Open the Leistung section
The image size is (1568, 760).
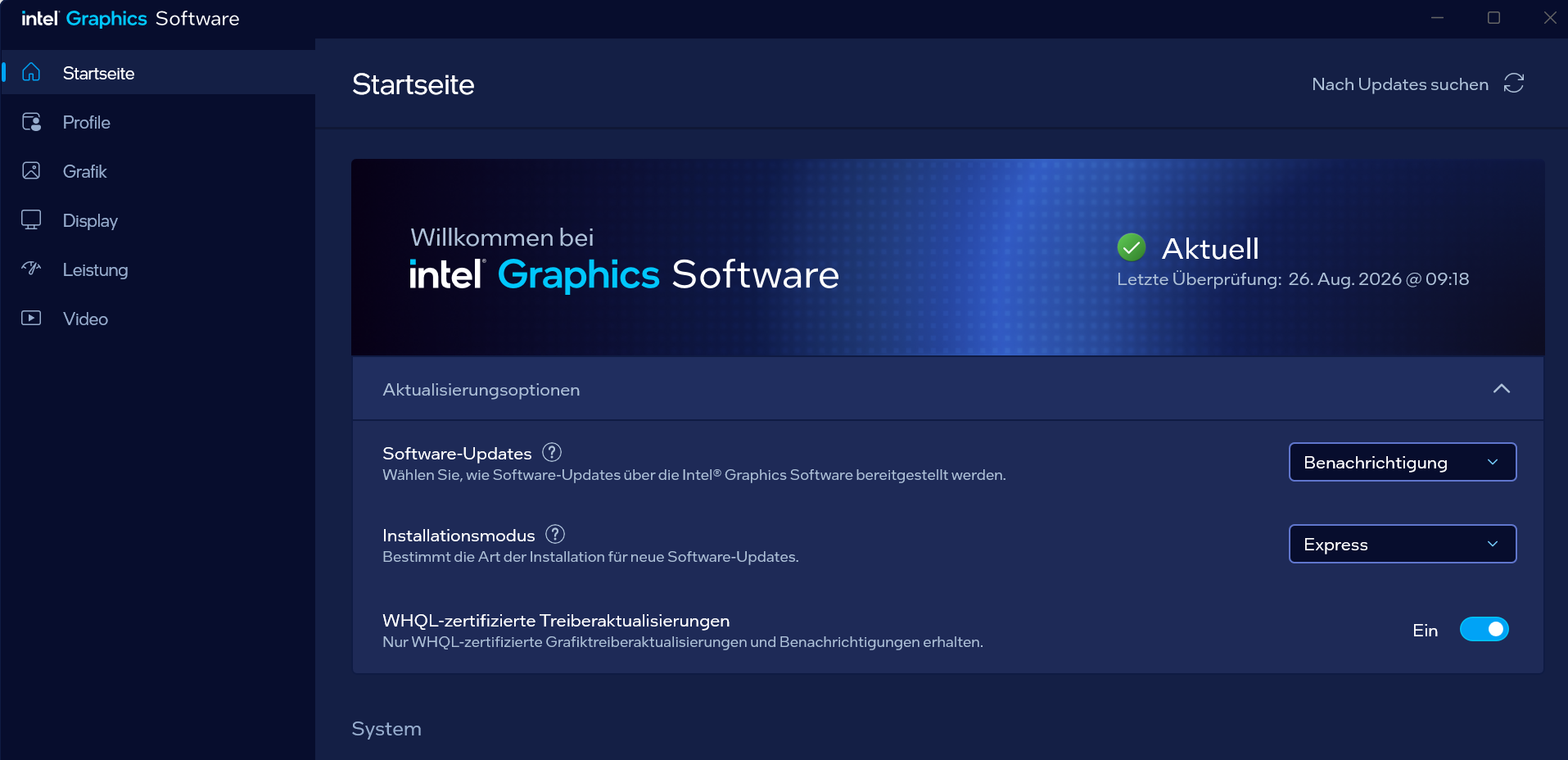tap(159, 269)
